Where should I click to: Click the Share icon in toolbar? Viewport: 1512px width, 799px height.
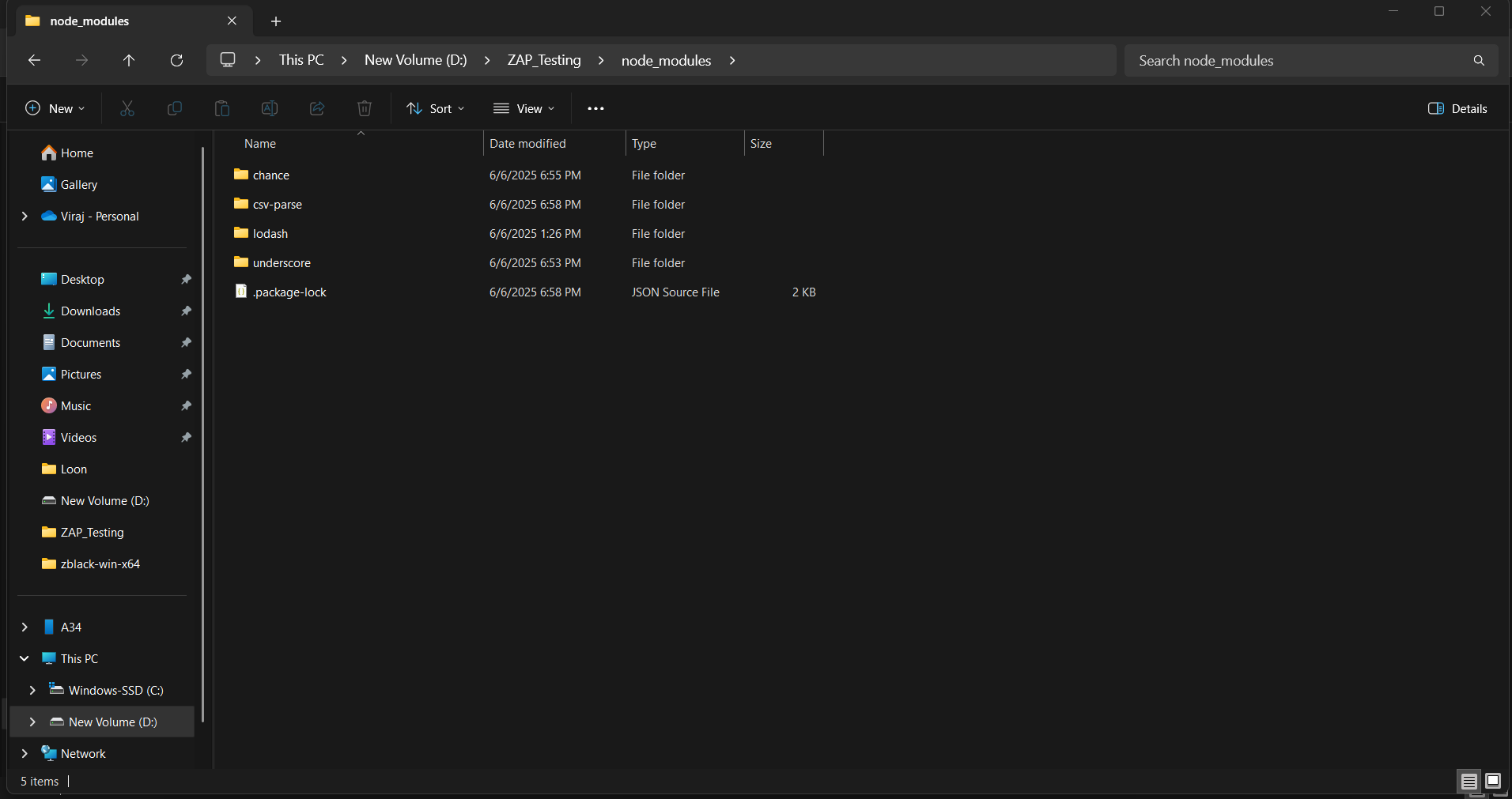pyautogui.click(x=317, y=108)
